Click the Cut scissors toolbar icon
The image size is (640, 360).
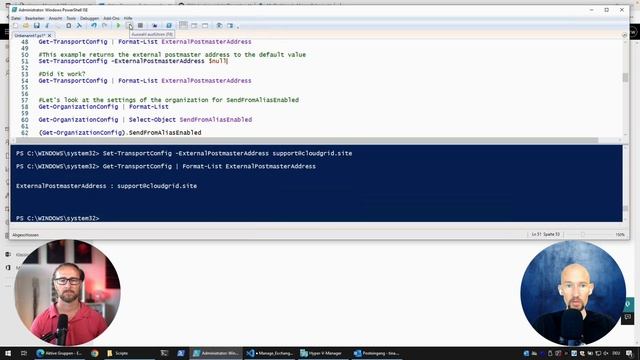pyautogui.click(x=47, y=26)
